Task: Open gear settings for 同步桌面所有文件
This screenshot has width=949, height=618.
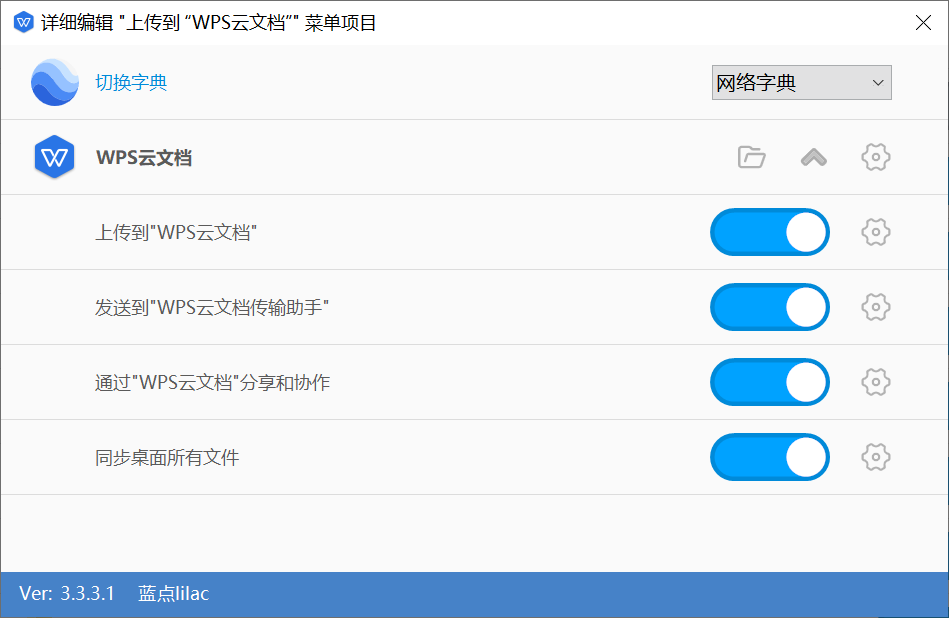Action: (875, 458)
